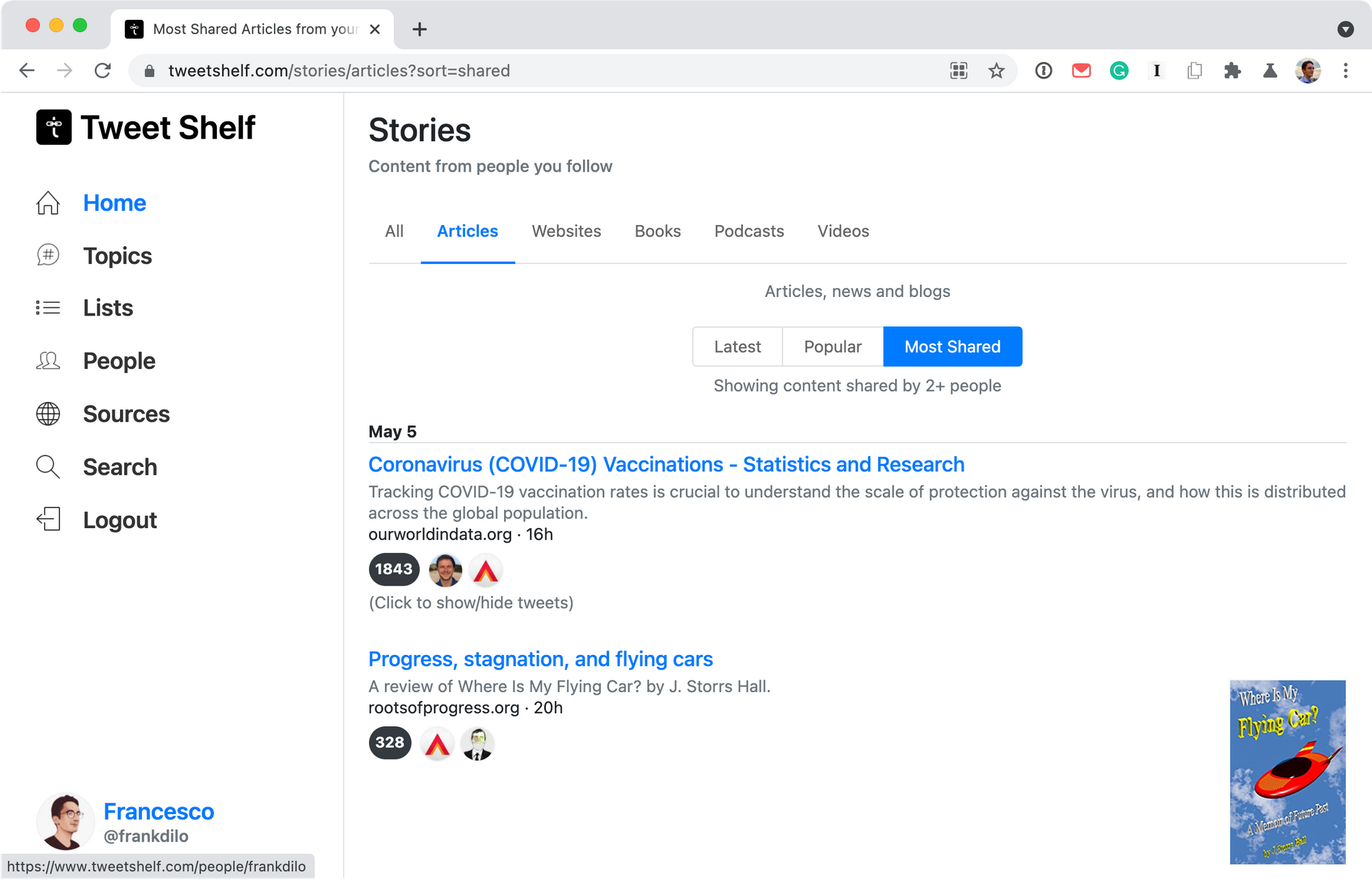Image resolution: width=1372 pixels, height=880 pixels.
Task: Click the lock icon for site info
Action: pos(150,71)
